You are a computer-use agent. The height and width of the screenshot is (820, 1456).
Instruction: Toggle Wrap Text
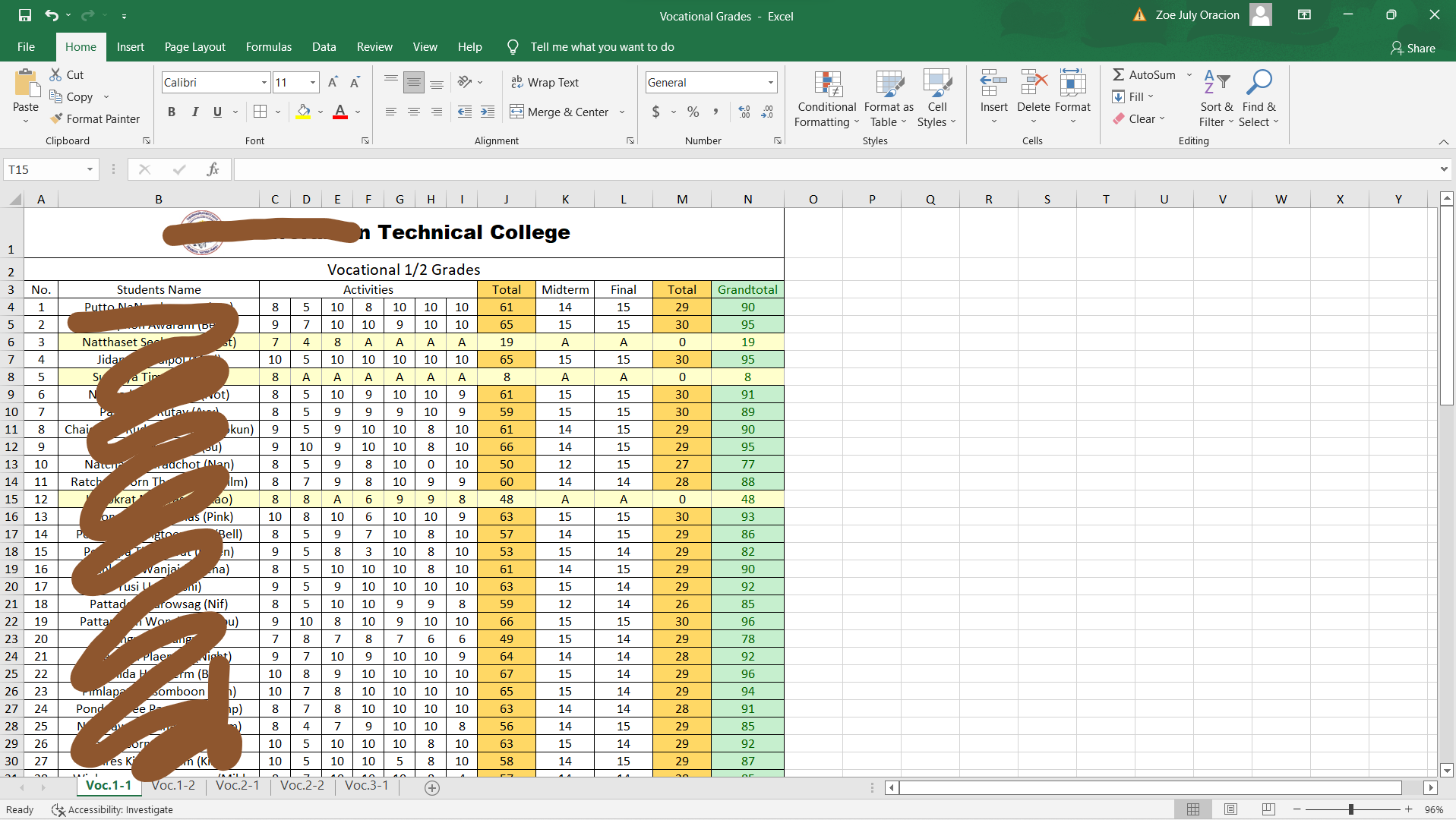pyautogui.click(x=545, y=82)
